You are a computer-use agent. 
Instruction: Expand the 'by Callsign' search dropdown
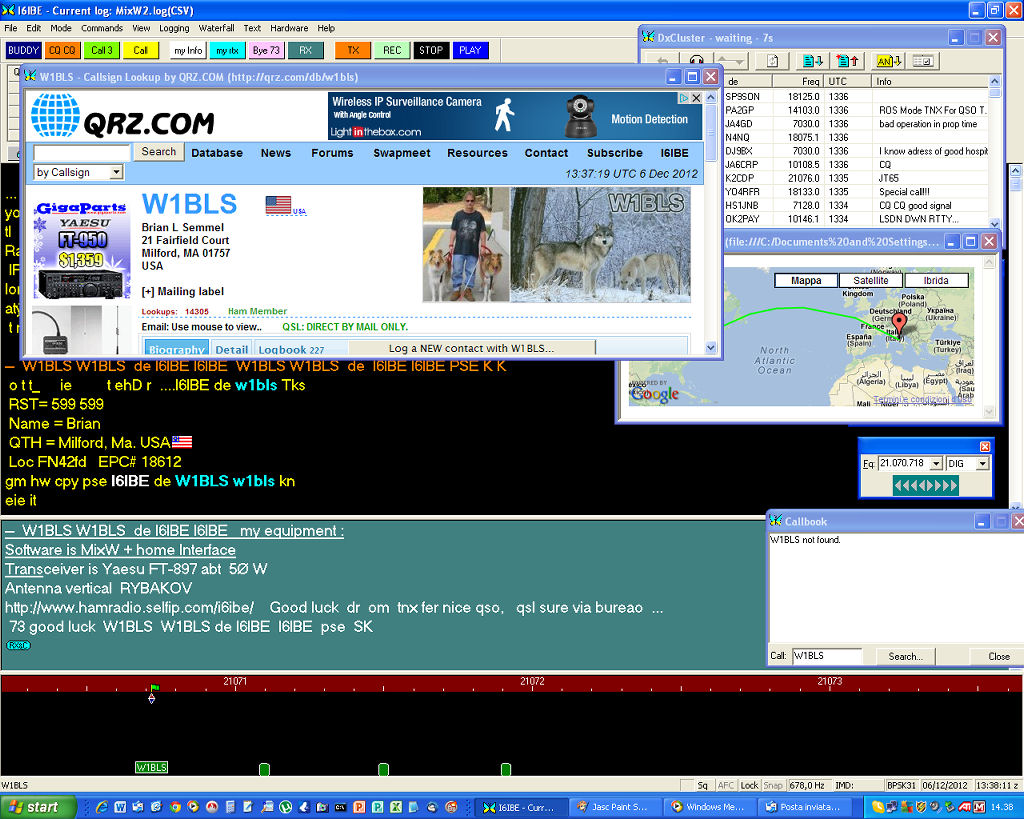click(117, 173)
